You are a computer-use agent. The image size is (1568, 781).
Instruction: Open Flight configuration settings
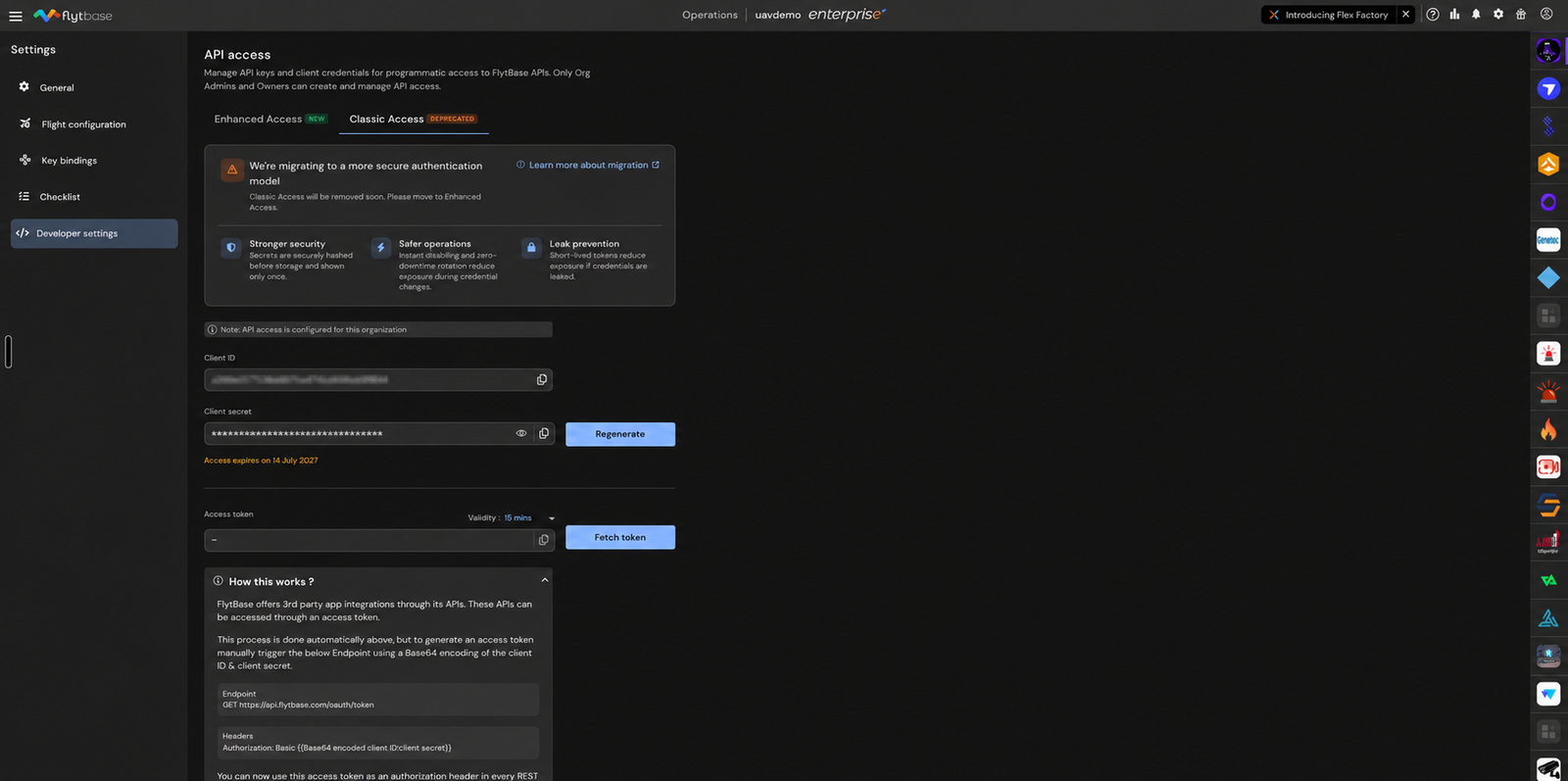[x=94, y=124]
